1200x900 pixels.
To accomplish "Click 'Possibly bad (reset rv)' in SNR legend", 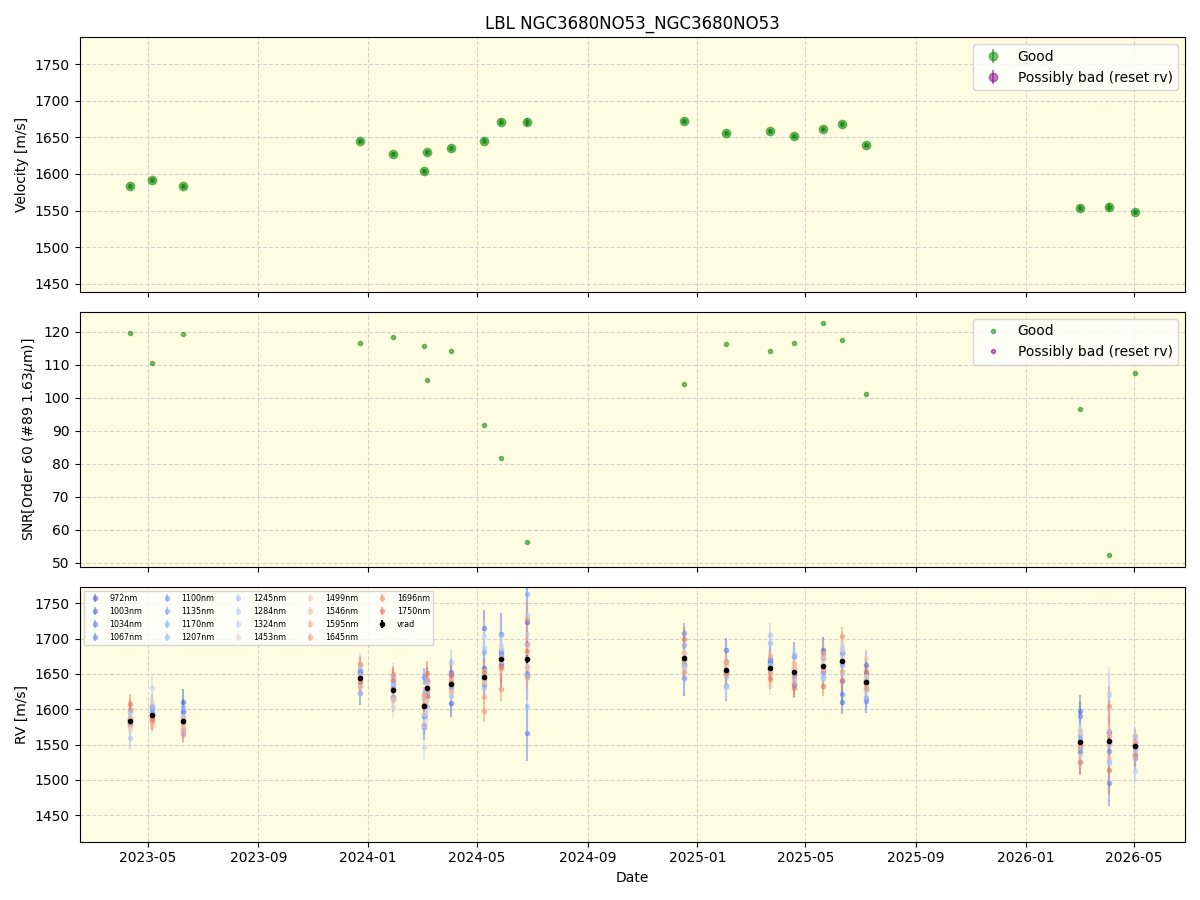I will coord(1095,352).
